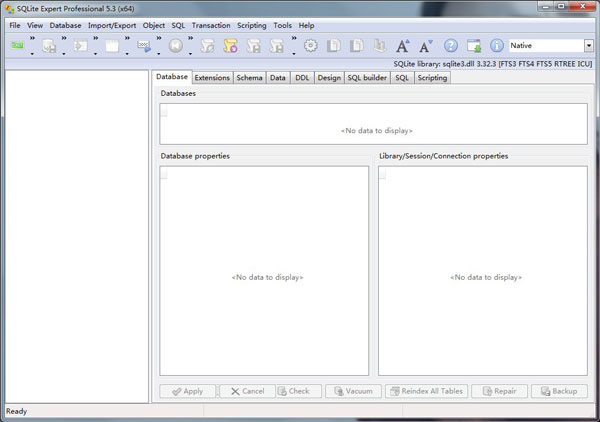
Task: Open the Tools menu
Action: click(283, 26)
